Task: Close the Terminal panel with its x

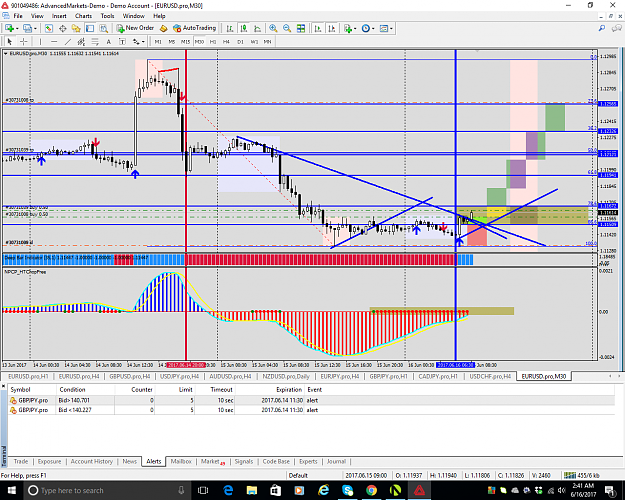Action: [4, 386]
